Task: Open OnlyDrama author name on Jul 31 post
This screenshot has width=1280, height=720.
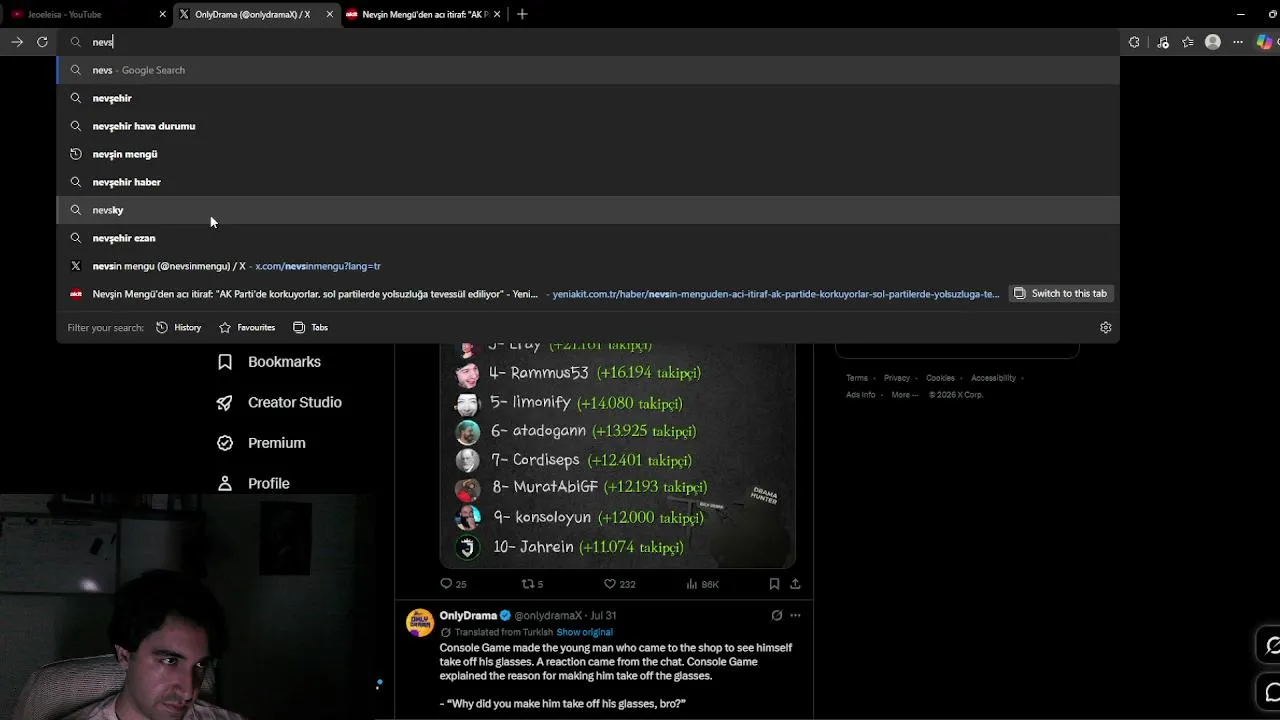Action: (468, 615)
